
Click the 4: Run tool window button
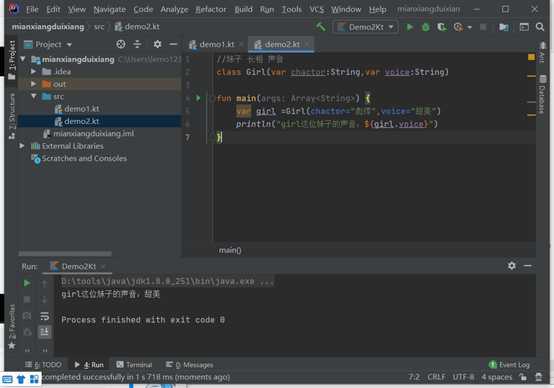click(x=89, y=365)
